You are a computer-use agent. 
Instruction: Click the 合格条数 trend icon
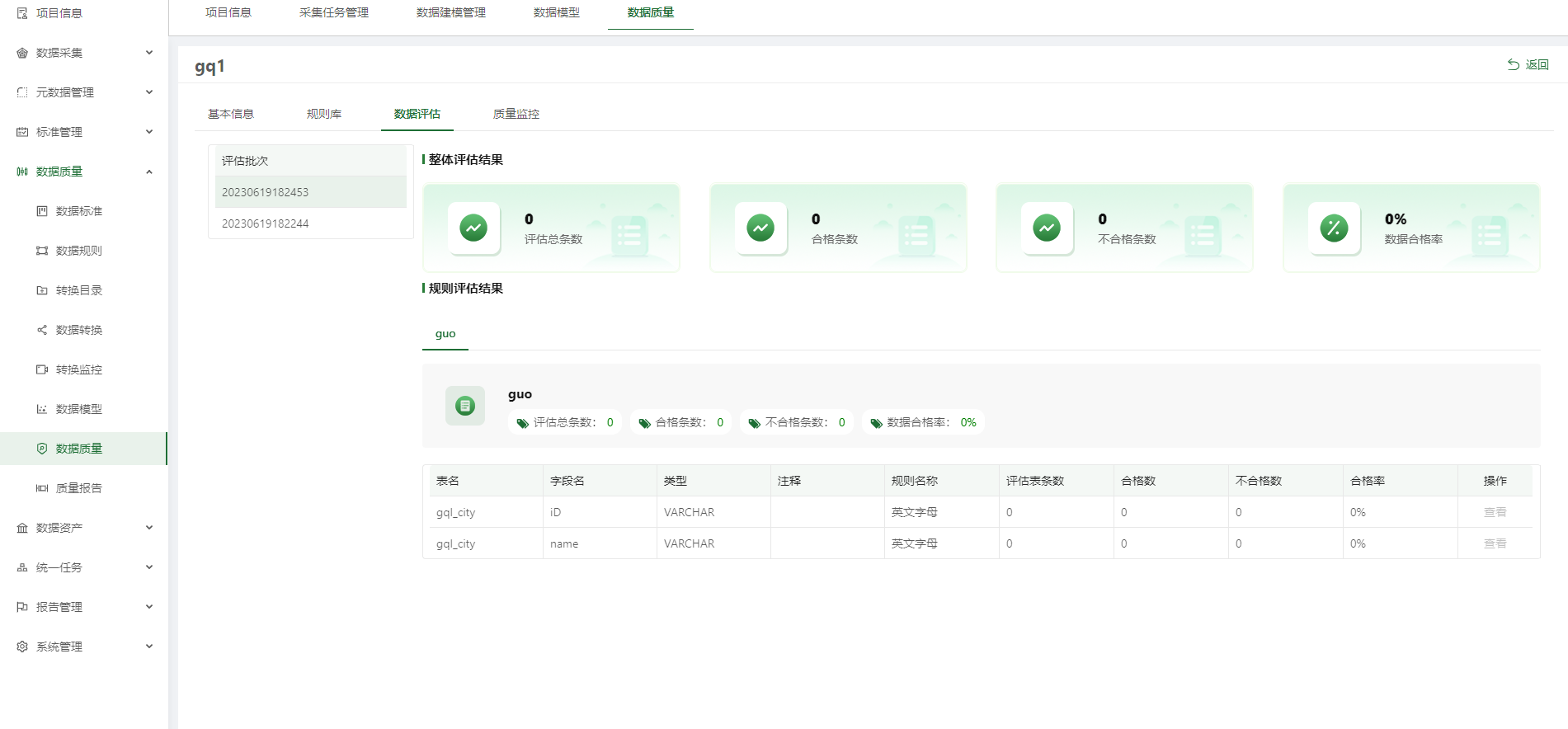[760, 228]
